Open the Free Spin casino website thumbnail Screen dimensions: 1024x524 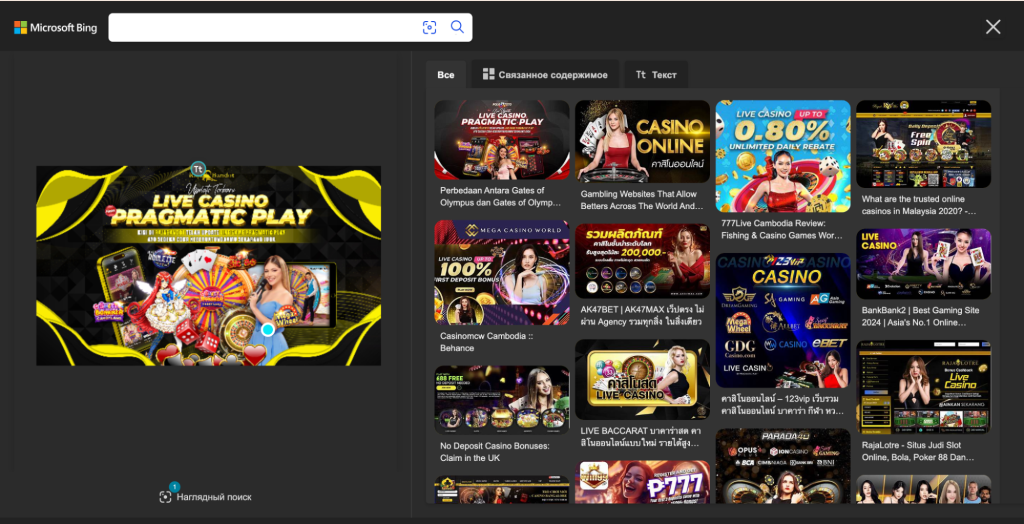pos(923,144)
